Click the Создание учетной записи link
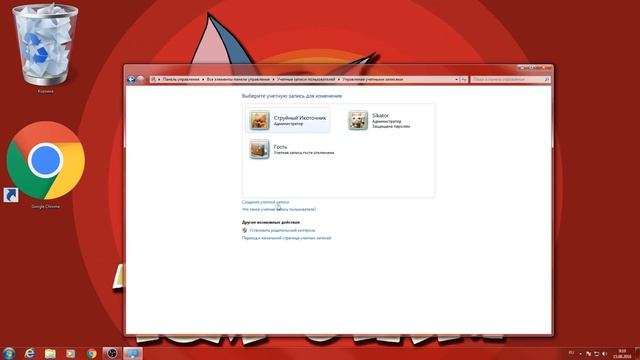Image resolution: width=640 pixels, height=360 pixels. [x=265, y=202]
